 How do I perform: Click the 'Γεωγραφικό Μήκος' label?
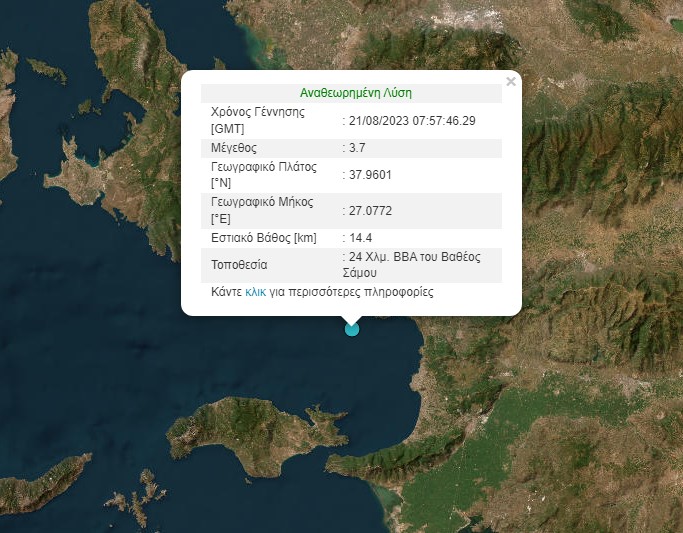(261, 202)
